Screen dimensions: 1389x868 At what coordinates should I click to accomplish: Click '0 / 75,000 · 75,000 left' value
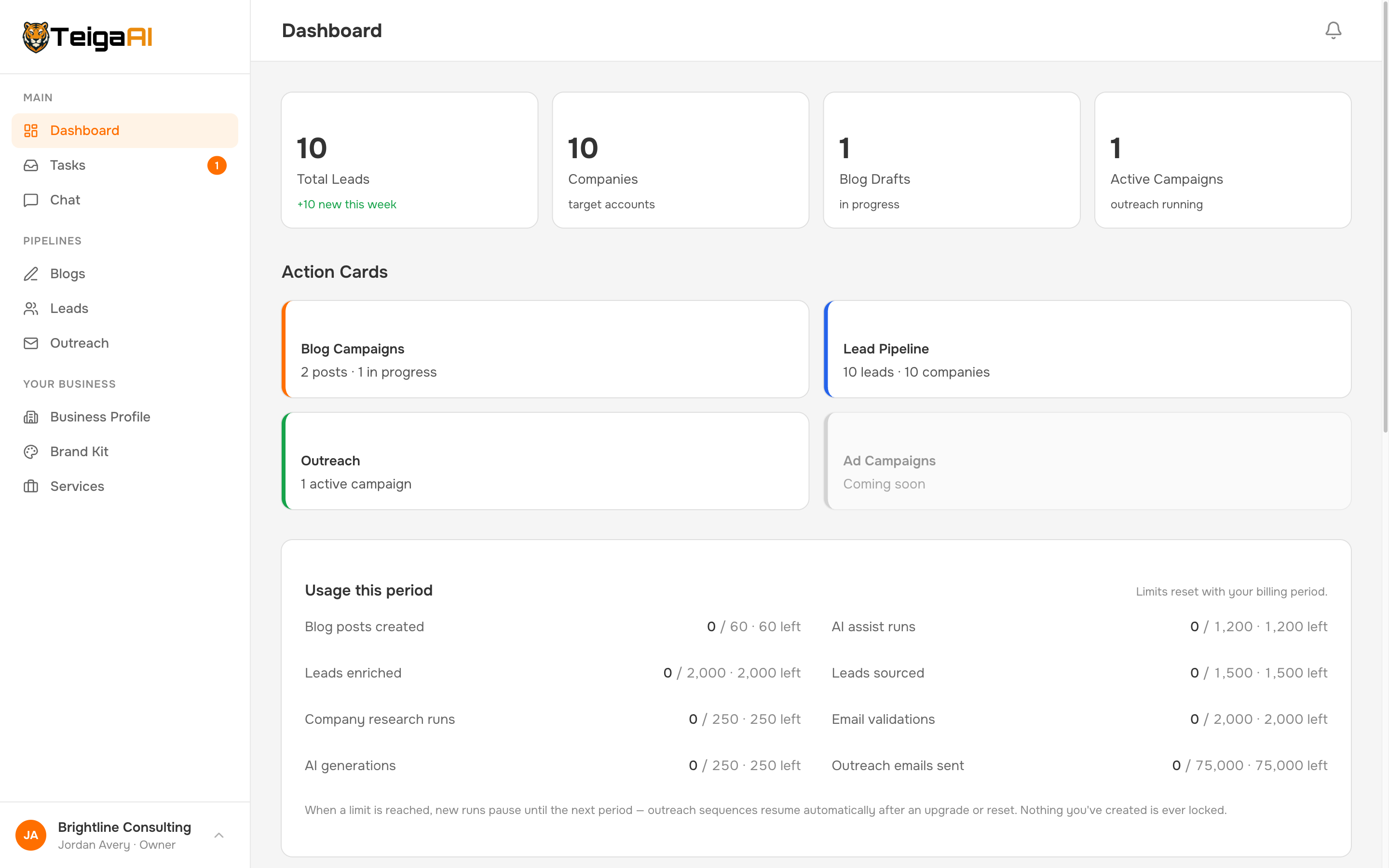tap(1250, 766)
